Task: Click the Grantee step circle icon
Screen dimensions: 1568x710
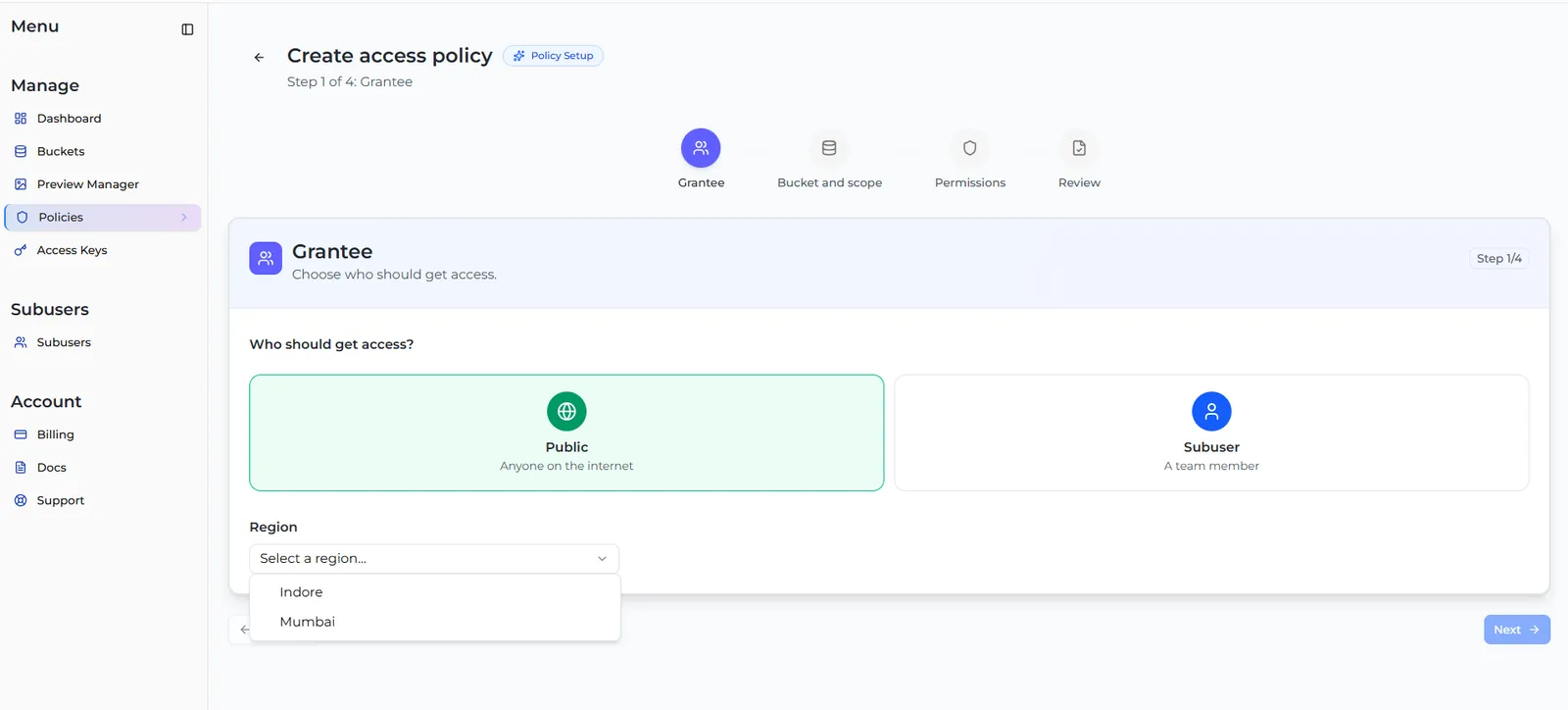Action: [701, 148]
